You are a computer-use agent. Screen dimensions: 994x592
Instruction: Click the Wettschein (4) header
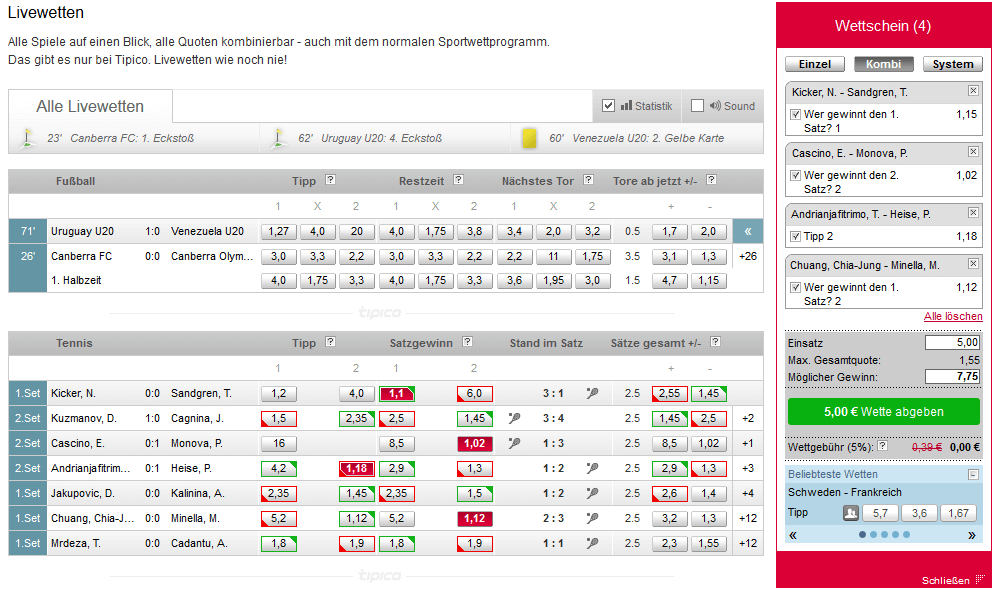point(883,26)
